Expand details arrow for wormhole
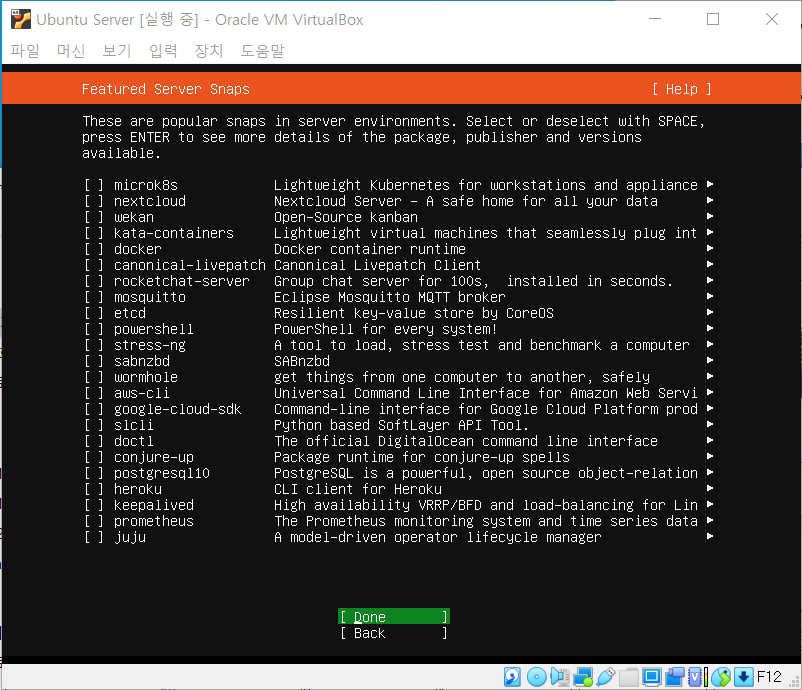Screen dimensions: 802x690 (710, 376)
